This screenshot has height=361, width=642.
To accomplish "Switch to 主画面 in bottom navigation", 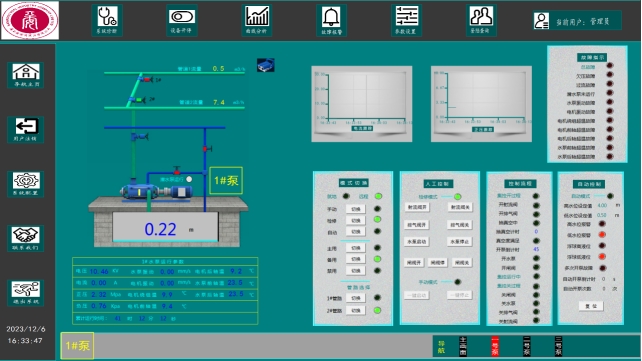I will pyautogui.click(x=463, y=346).
